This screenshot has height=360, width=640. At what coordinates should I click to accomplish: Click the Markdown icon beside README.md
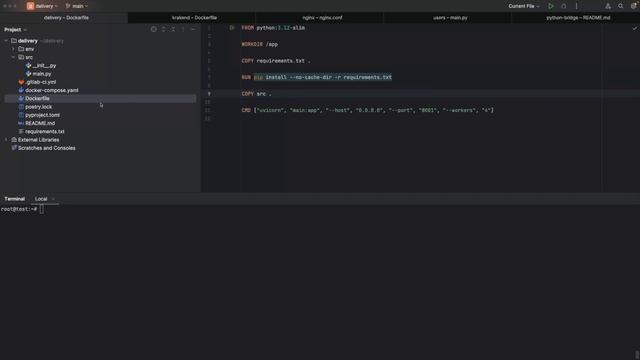point(21,123)
